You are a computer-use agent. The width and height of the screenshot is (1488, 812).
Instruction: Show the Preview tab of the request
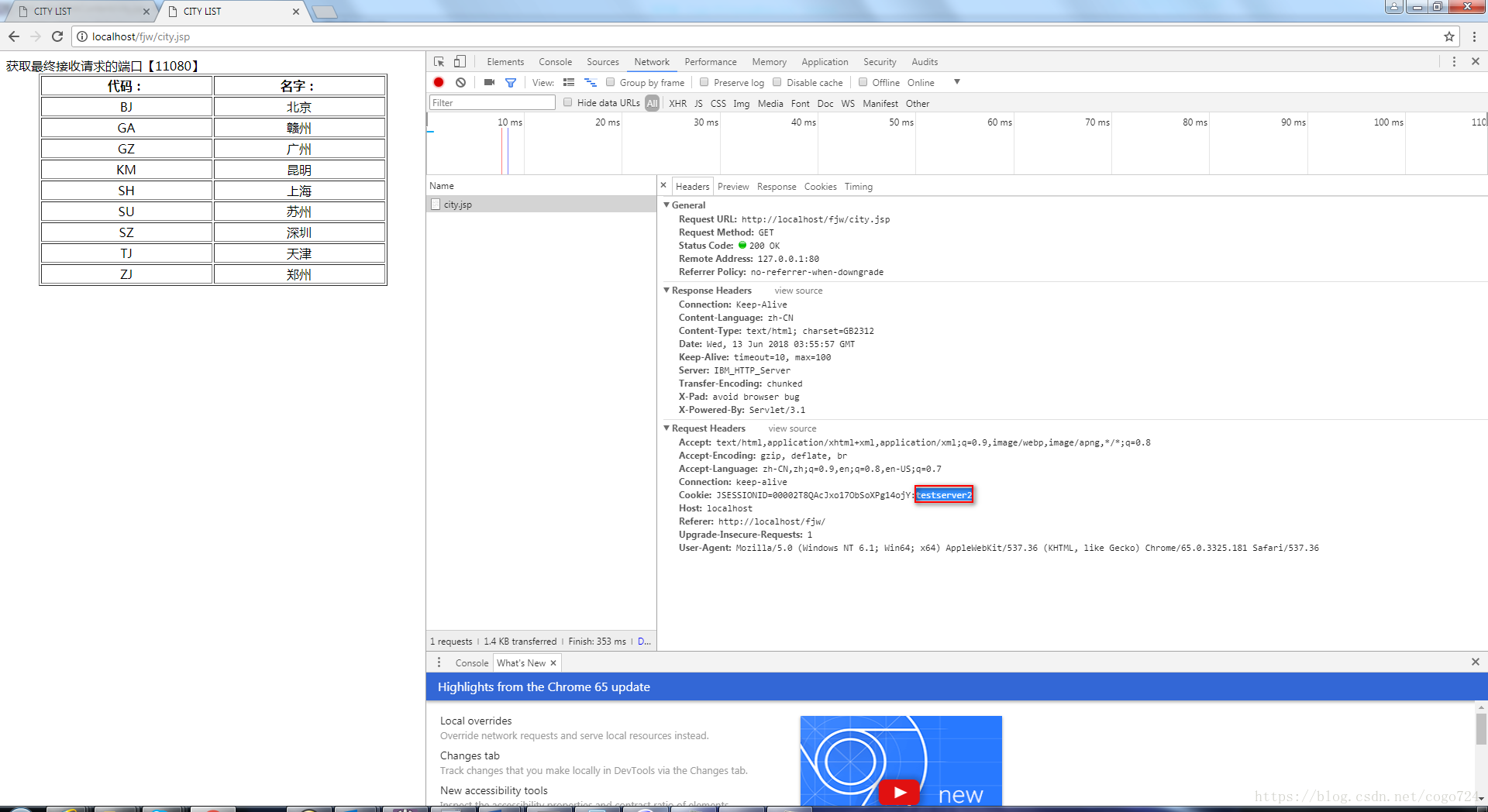pos(733,187)
